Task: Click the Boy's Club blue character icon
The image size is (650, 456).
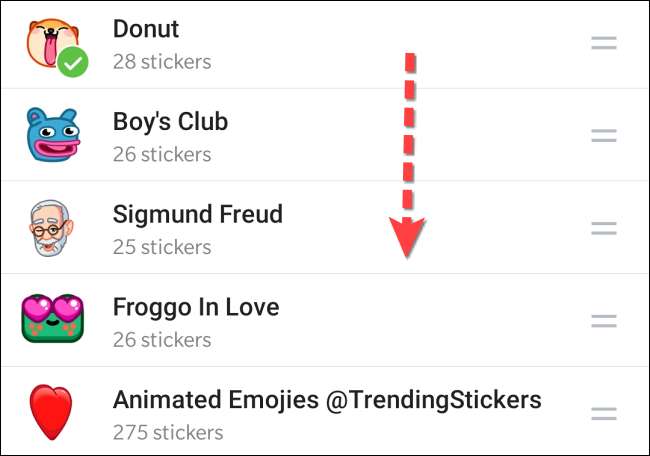Action: 52,135
